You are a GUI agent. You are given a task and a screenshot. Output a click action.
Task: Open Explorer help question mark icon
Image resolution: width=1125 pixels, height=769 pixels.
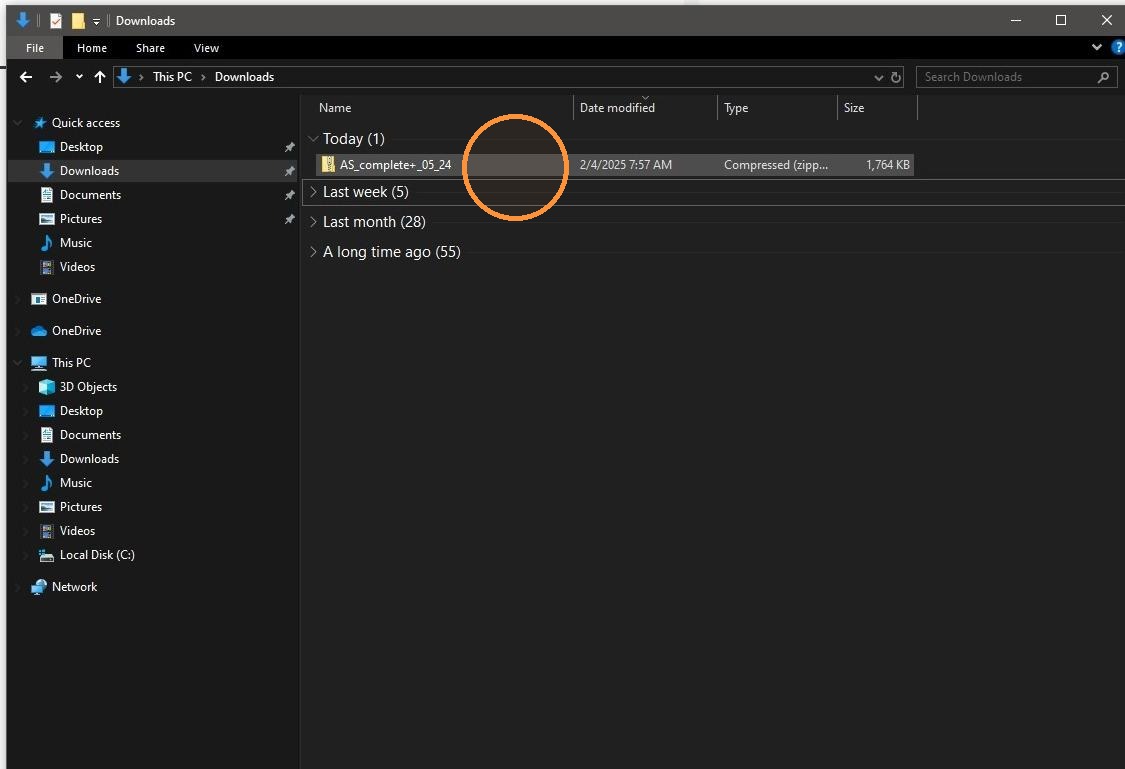click(1117, 48)
